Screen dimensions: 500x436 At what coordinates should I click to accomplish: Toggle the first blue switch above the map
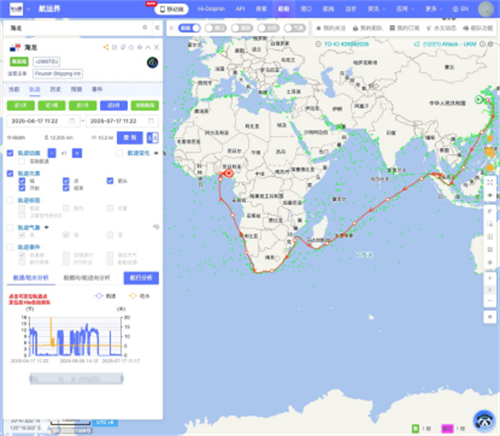189,28
